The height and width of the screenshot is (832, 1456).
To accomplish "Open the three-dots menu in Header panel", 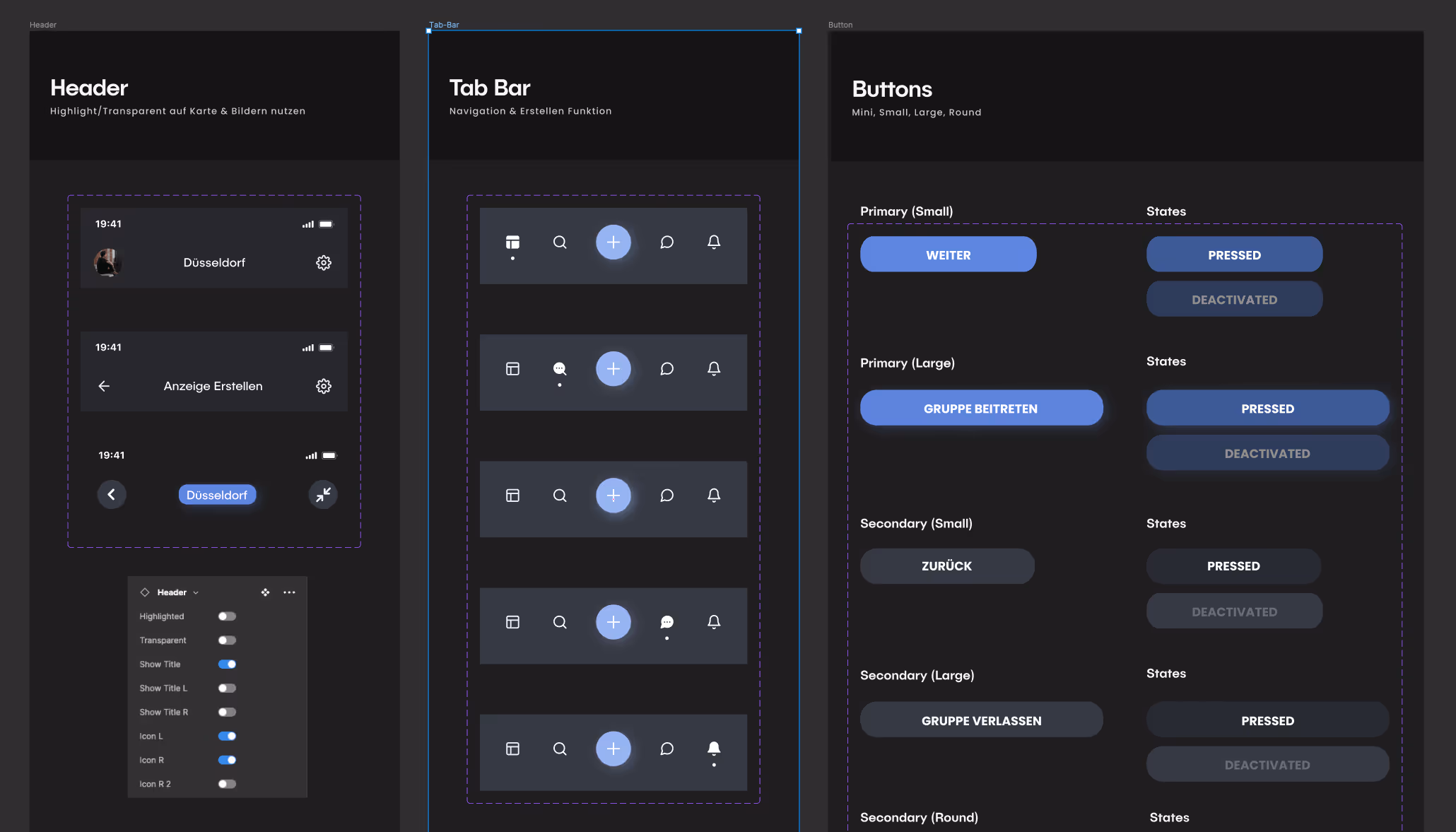I will [x=289, y=592].
